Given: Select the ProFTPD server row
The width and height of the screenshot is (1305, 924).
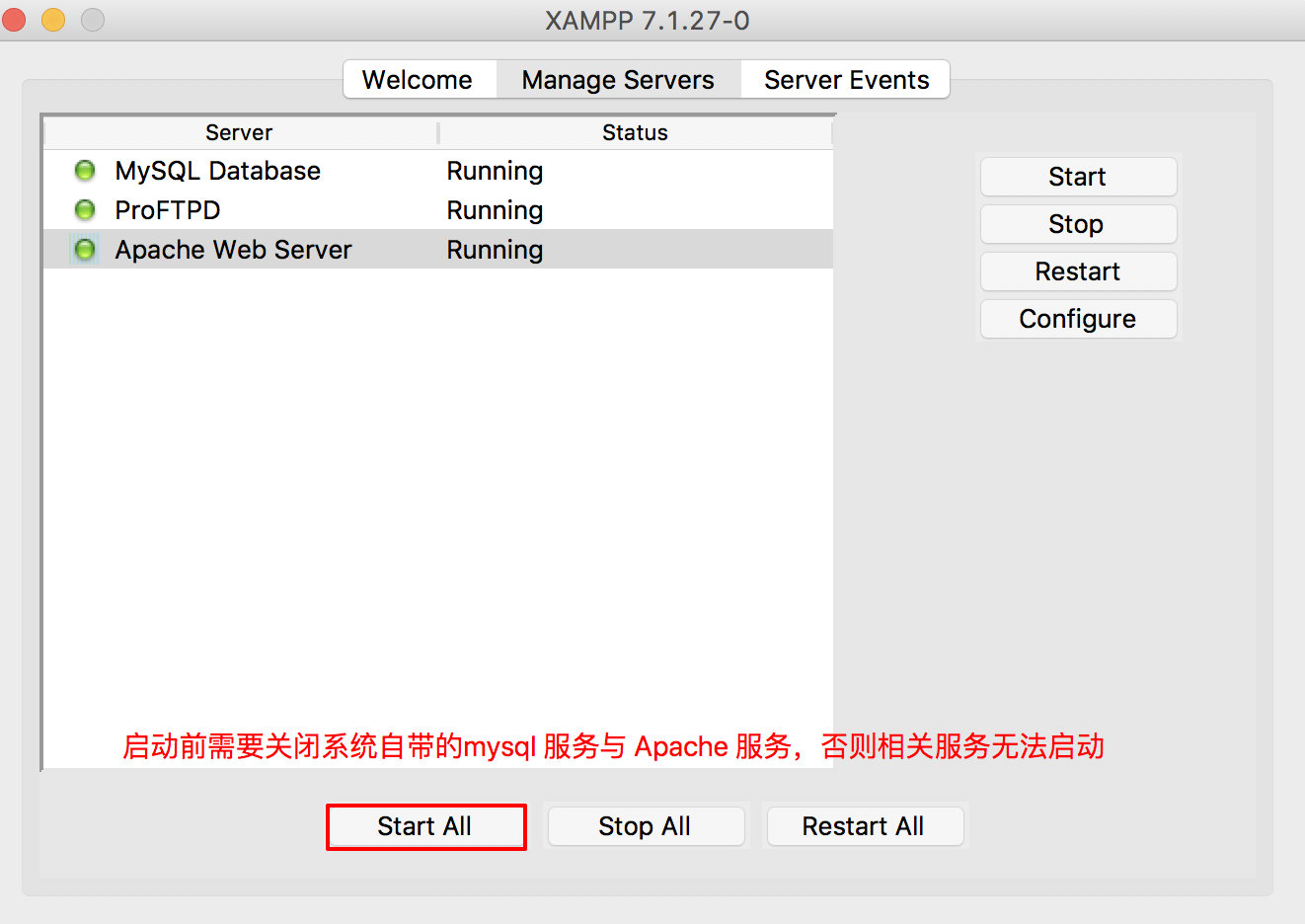Looking at the screenshot, I should point(438,210).
